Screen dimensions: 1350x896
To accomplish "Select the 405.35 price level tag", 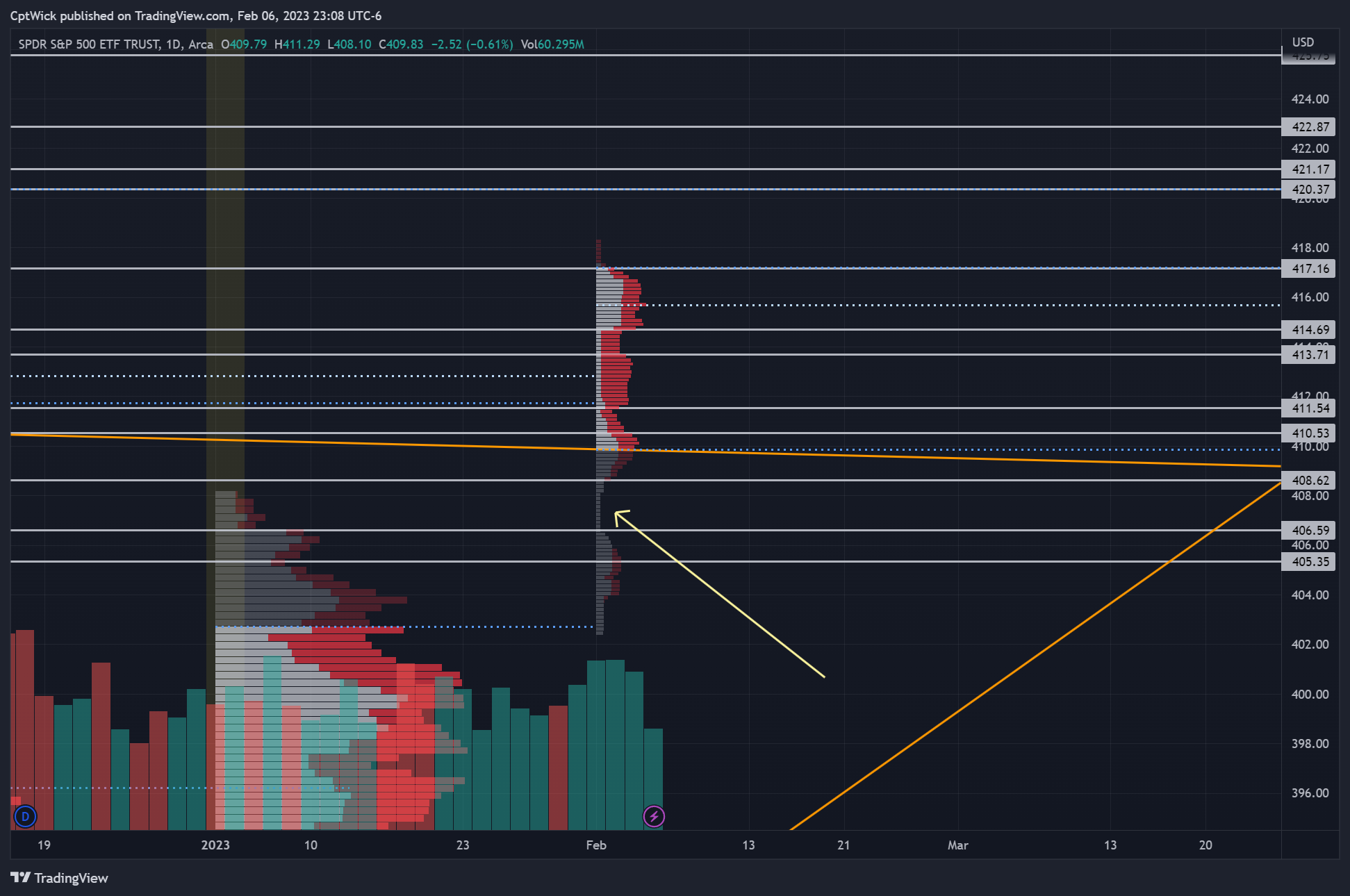I will [1309, 561].
